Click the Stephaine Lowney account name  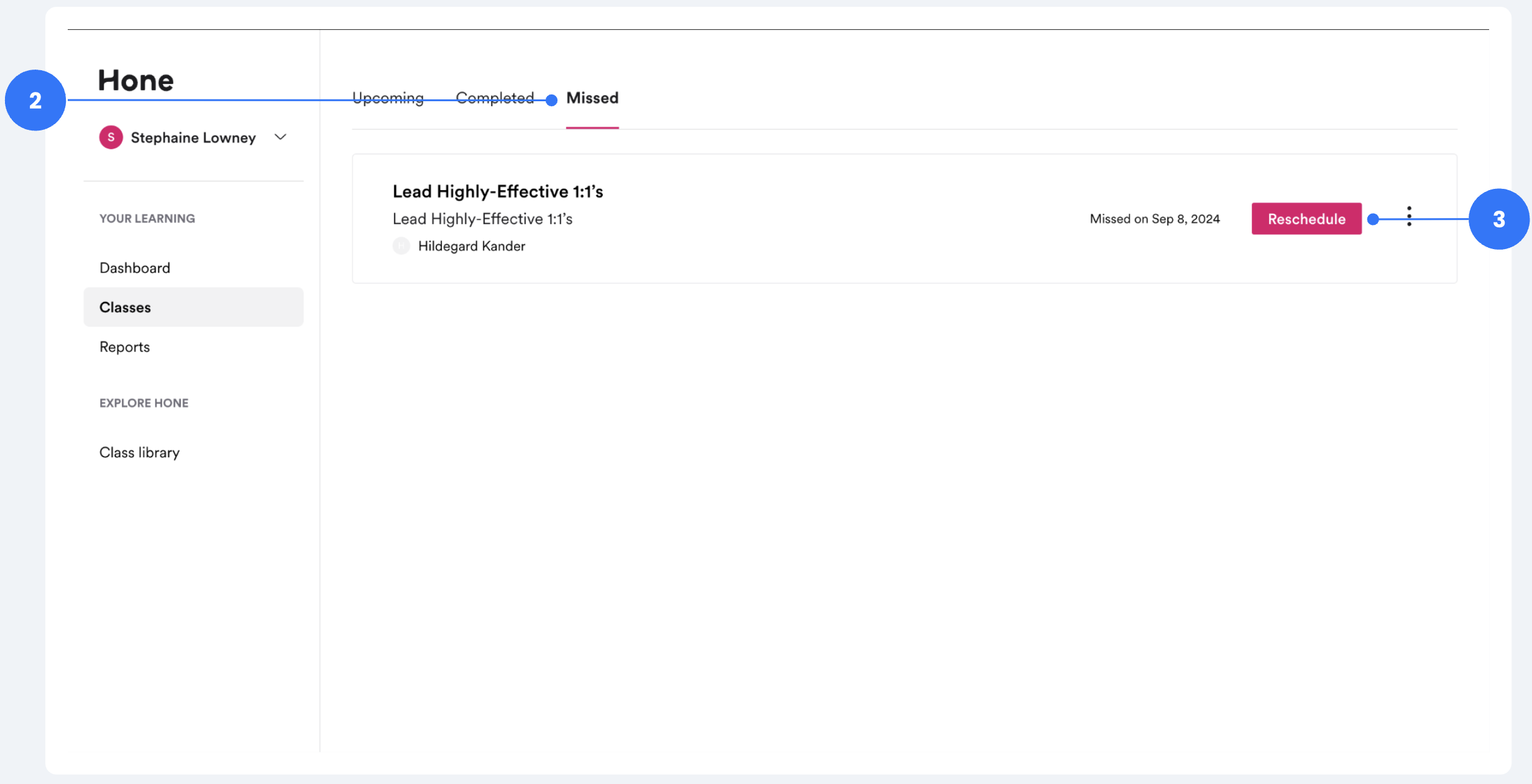pos(193,138)
